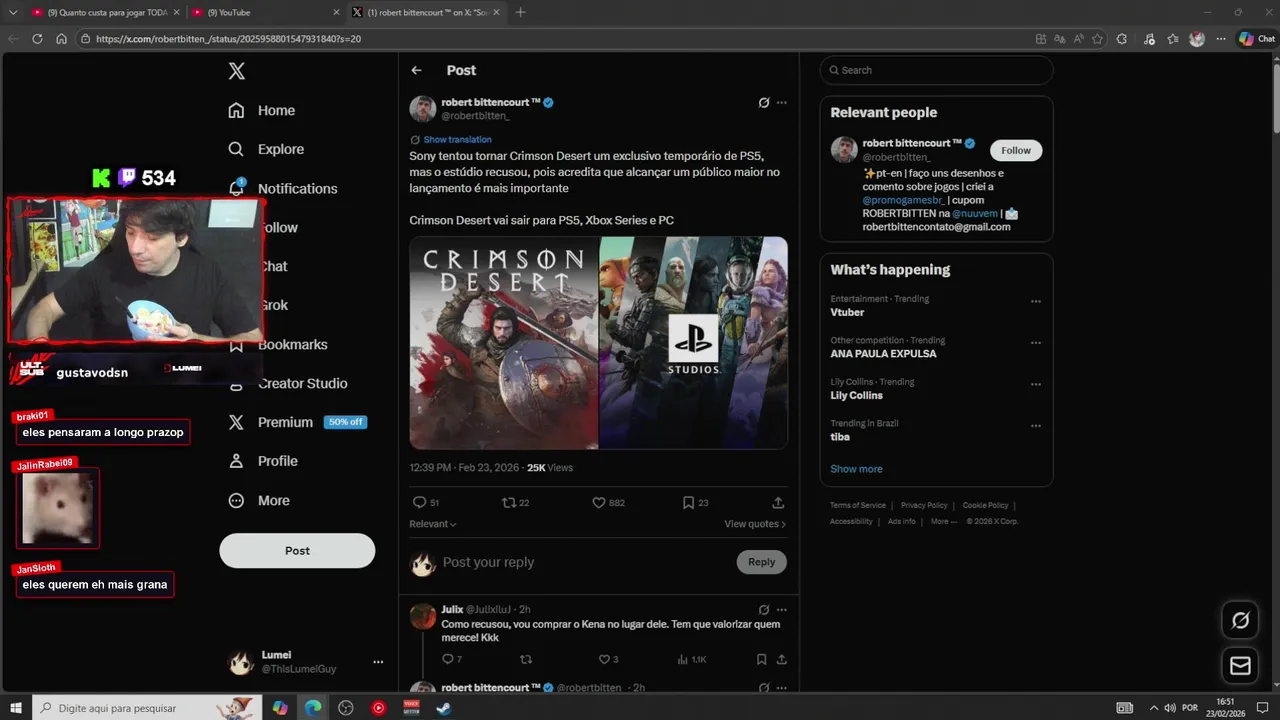Like Julix reply with 3 likes

[608, 660]
